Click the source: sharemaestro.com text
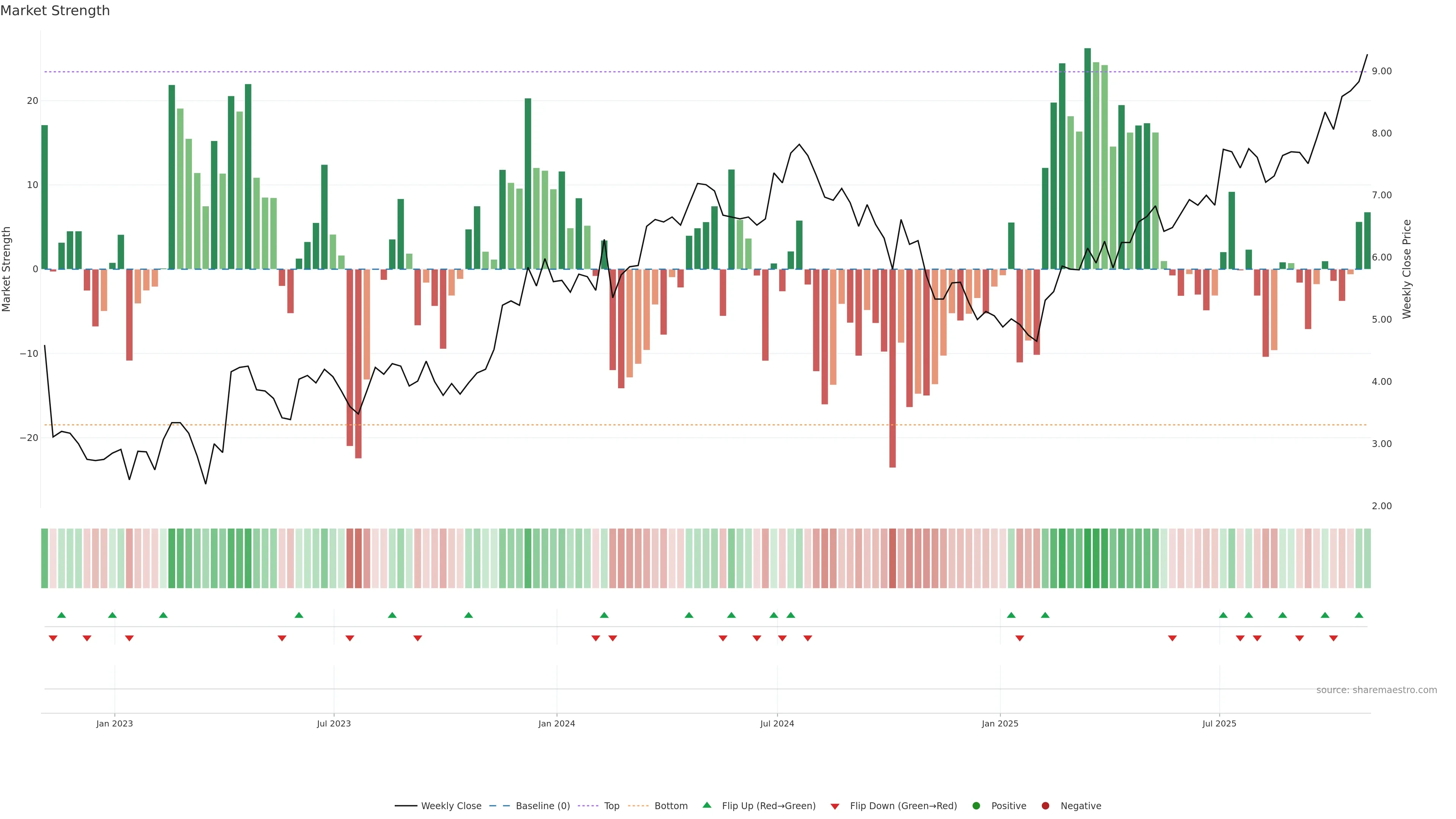The image size is (1456, 819). (1376, 690)
